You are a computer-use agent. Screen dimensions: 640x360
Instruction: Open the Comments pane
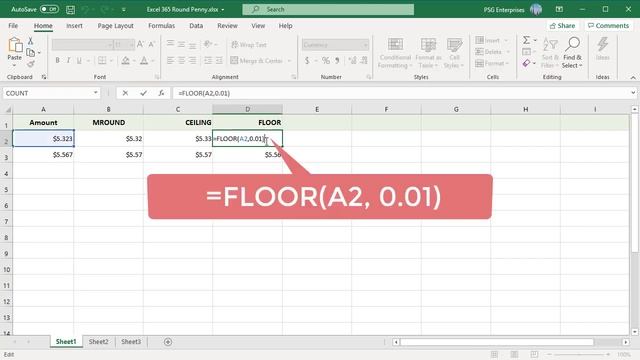point(608,26)
